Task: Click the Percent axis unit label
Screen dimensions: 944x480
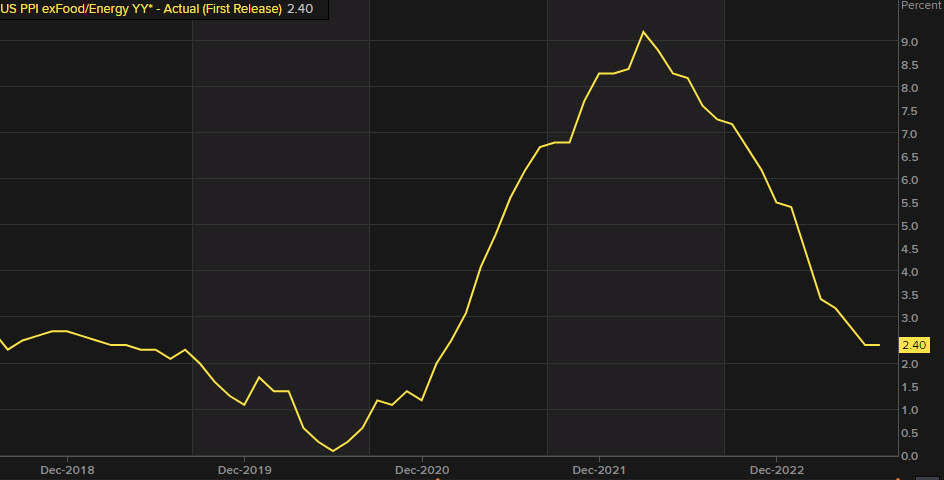Action: pos(921,5)
